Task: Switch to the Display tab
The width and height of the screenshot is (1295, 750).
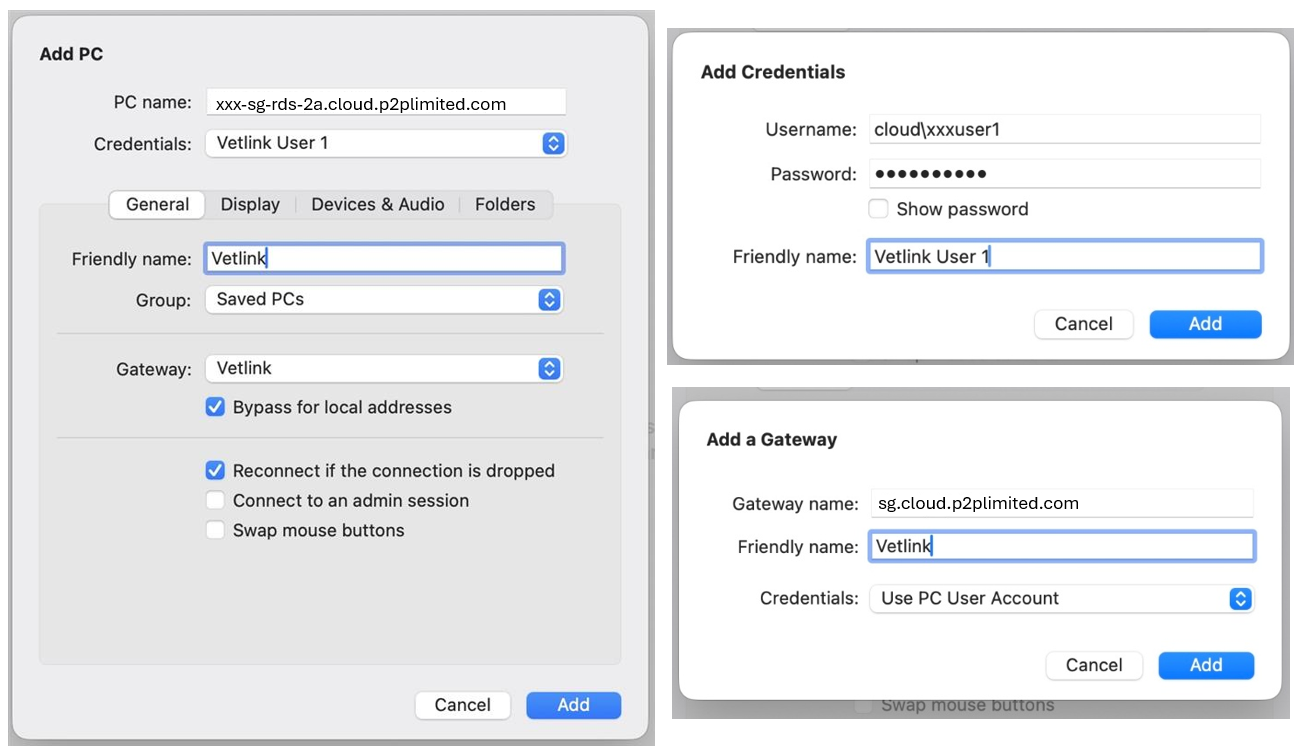Action: pyautogui.click(x=250, y=205)
